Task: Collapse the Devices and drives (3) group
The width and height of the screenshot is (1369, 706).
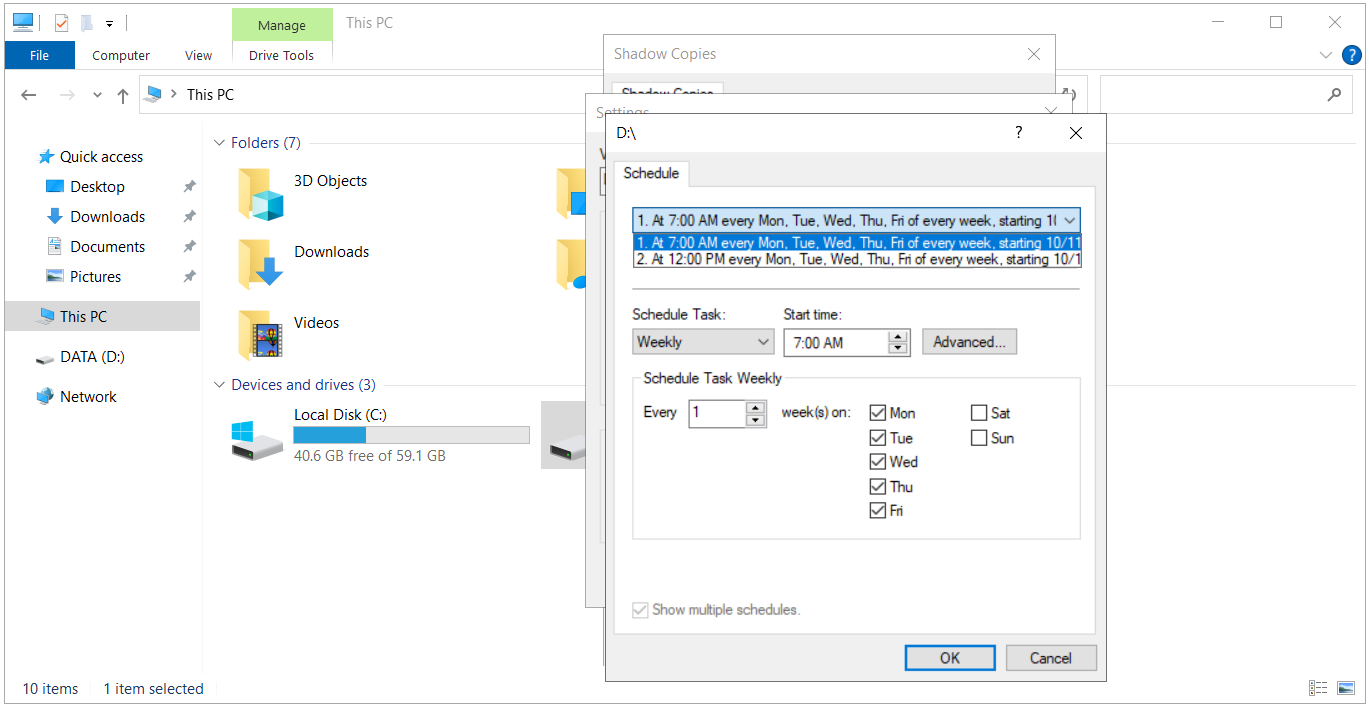Action: point(219,385)
